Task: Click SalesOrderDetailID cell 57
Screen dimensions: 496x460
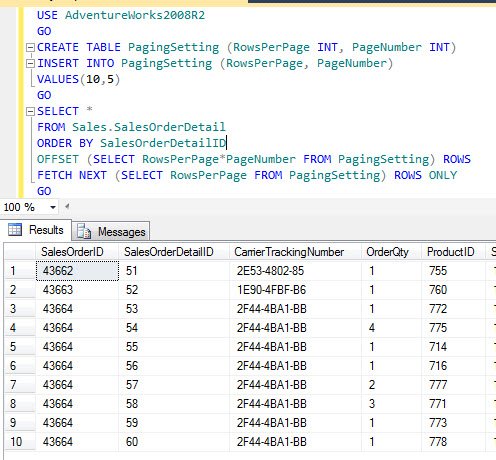Action: [x=174, y=385]
